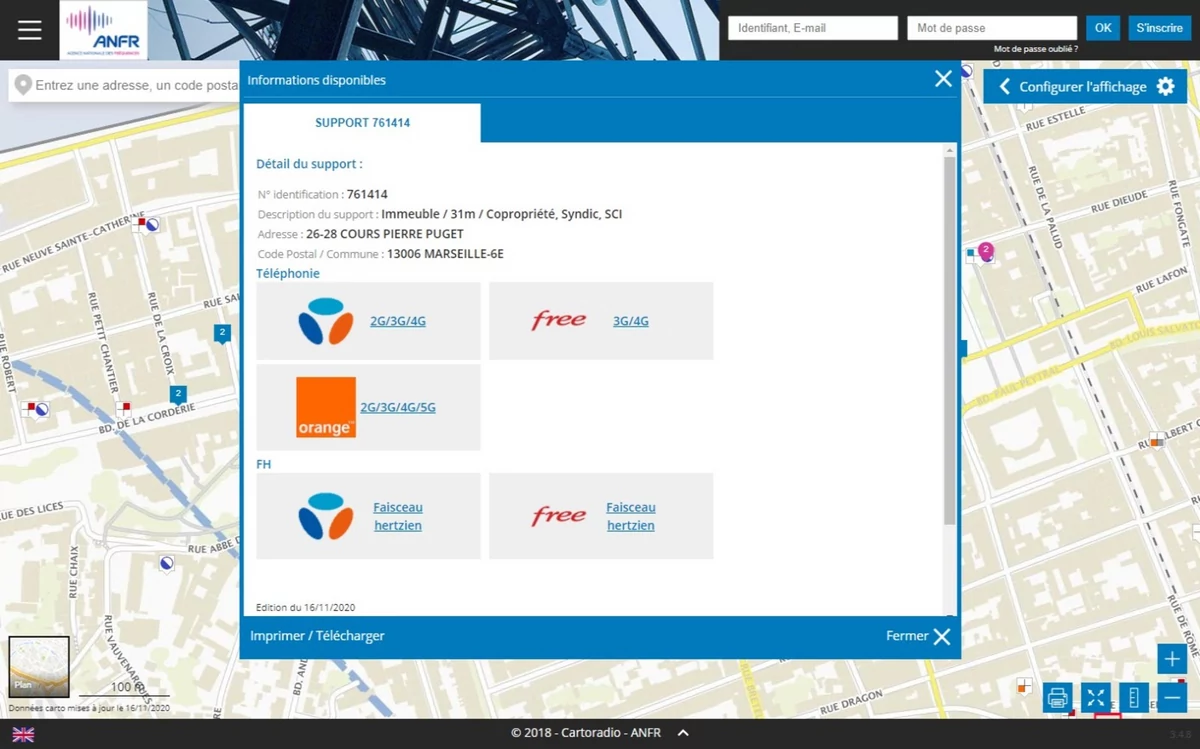
Task: Expand the footer chevron beside Cartoradio - ANFR
Action: [x=683, y=733]
